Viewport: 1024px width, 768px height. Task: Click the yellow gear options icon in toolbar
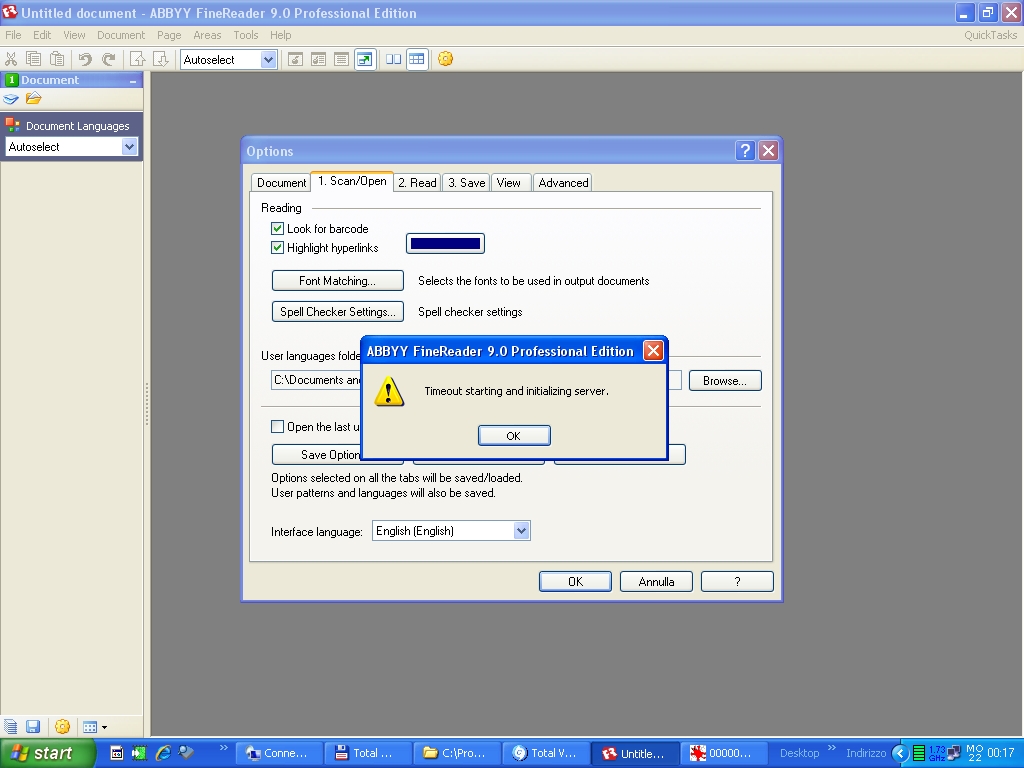point(445,59)
